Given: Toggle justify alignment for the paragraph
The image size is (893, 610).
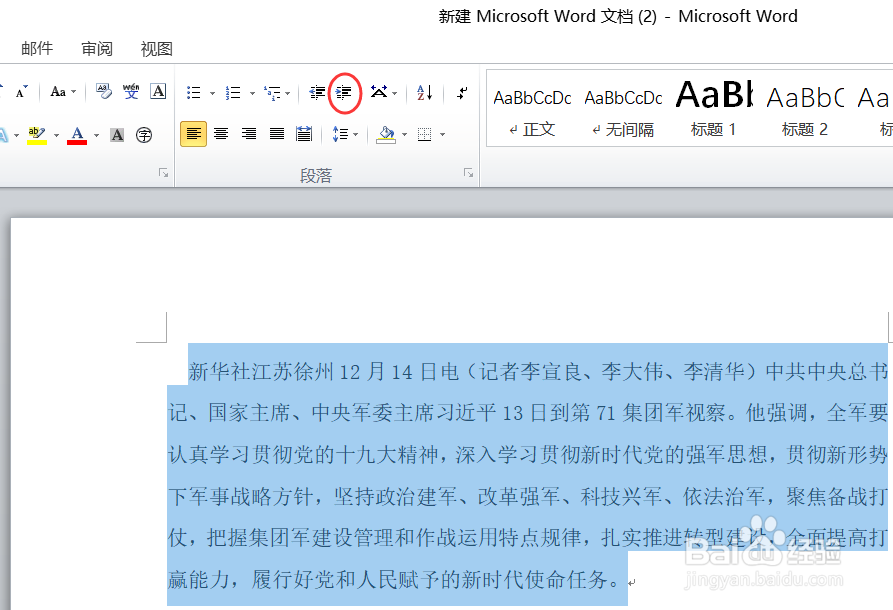Looking at the screenshot, I should [x=277, y=133].
